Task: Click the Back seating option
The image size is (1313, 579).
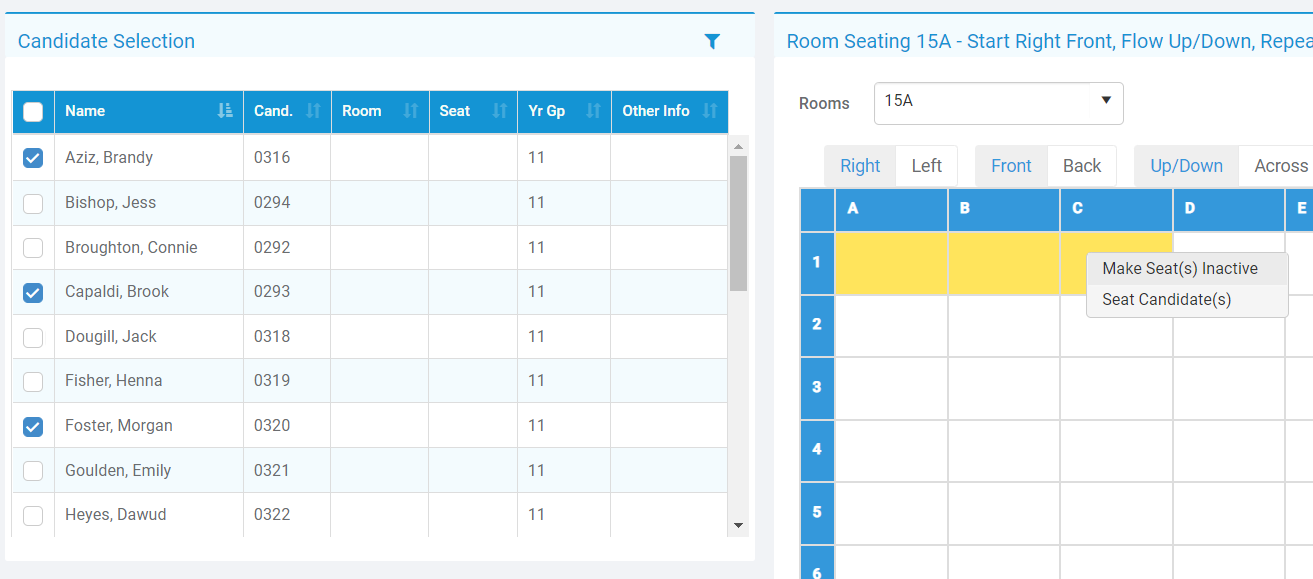Action: coord(1081,165)
